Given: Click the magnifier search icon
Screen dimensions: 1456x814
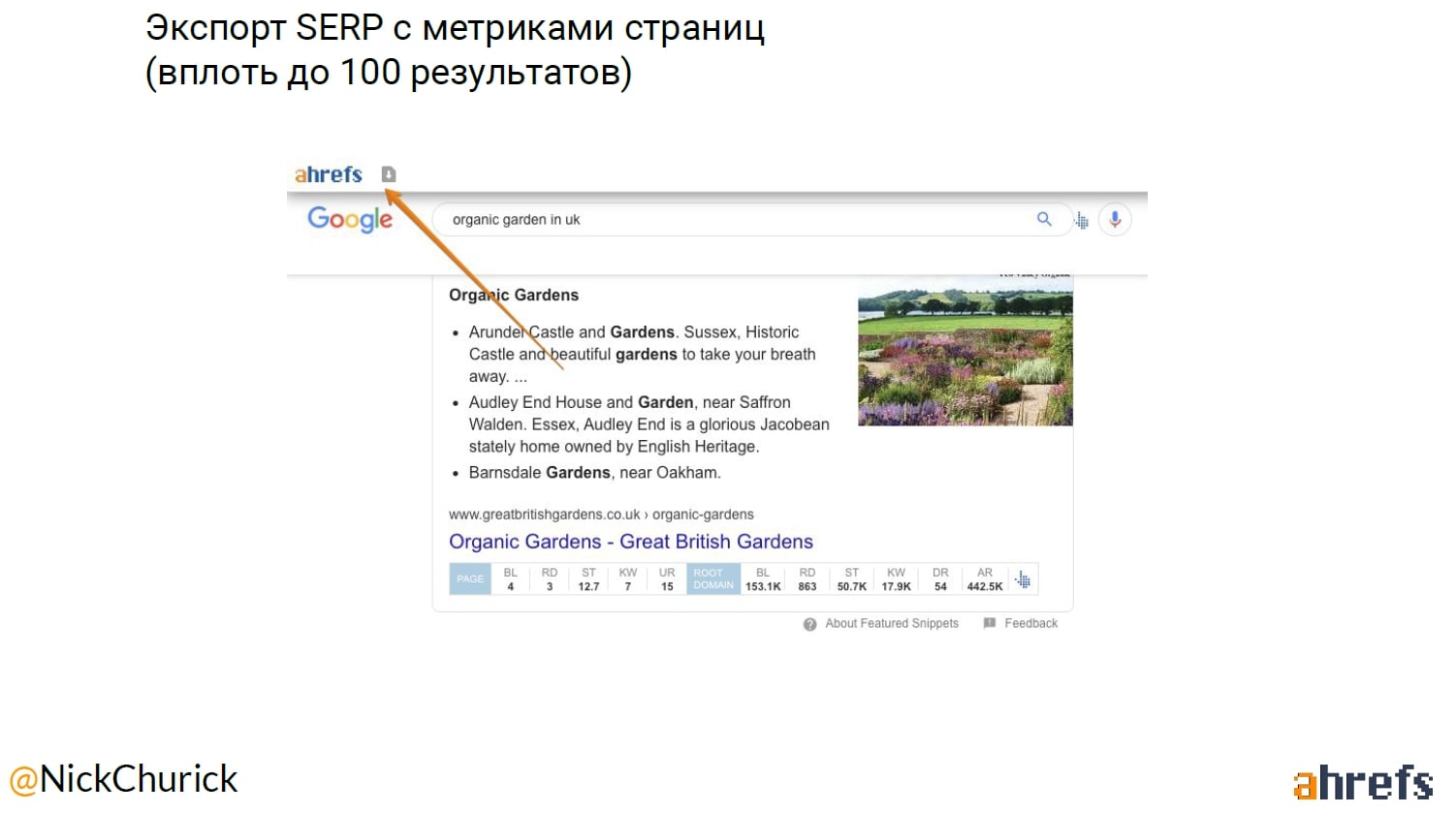Looking at the screenshot, I should (1044, 220).
